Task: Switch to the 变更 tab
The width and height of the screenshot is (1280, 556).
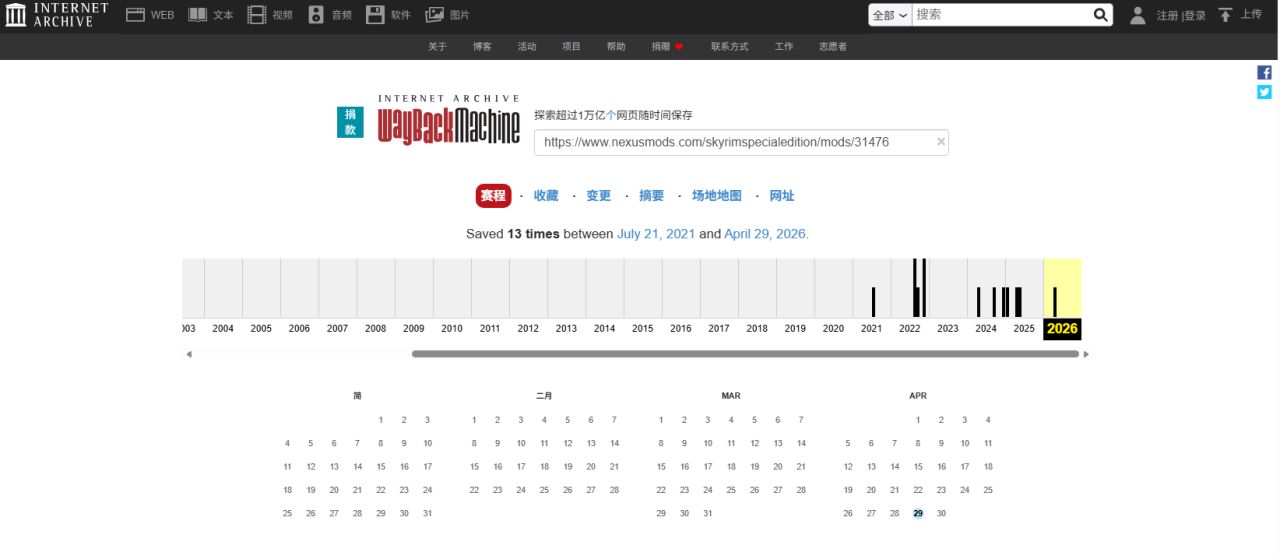Action: pyautogui.click(x=598, y=196)
